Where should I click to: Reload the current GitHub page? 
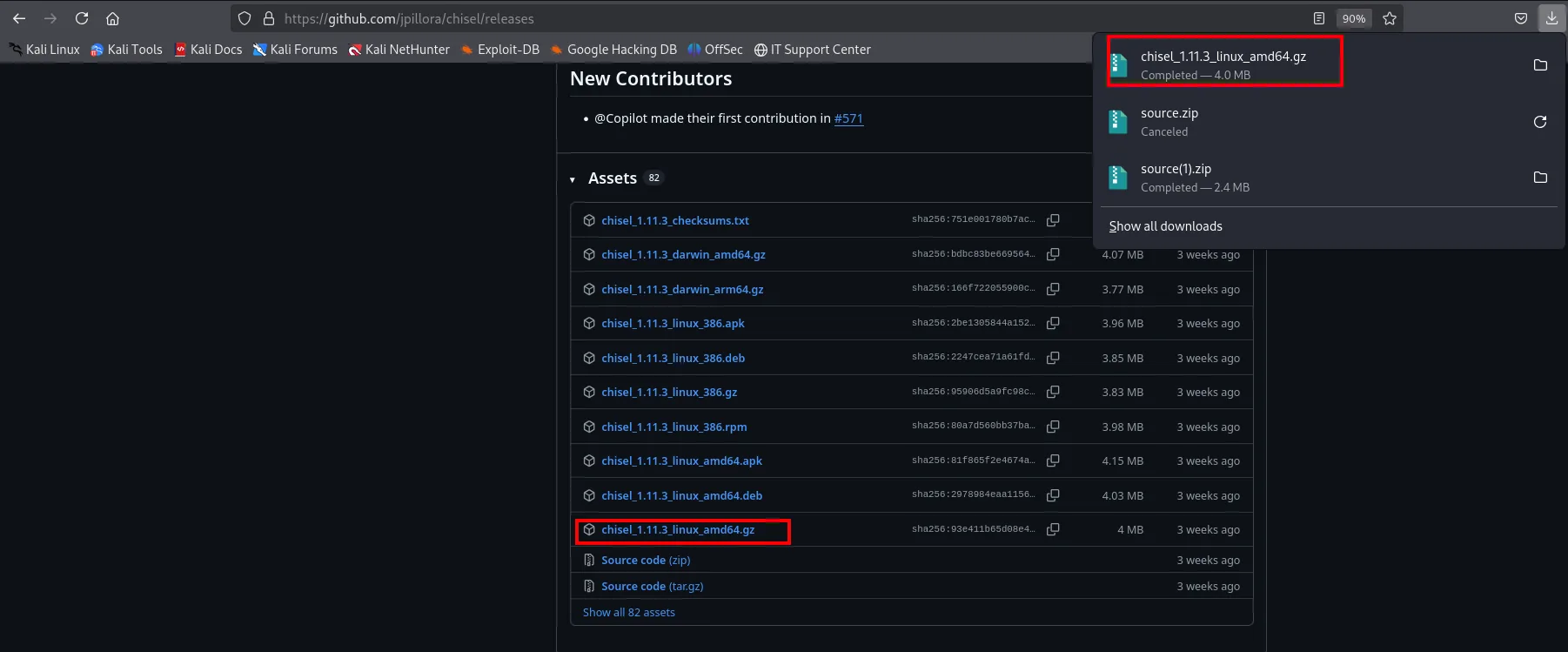tap(82, 18)
